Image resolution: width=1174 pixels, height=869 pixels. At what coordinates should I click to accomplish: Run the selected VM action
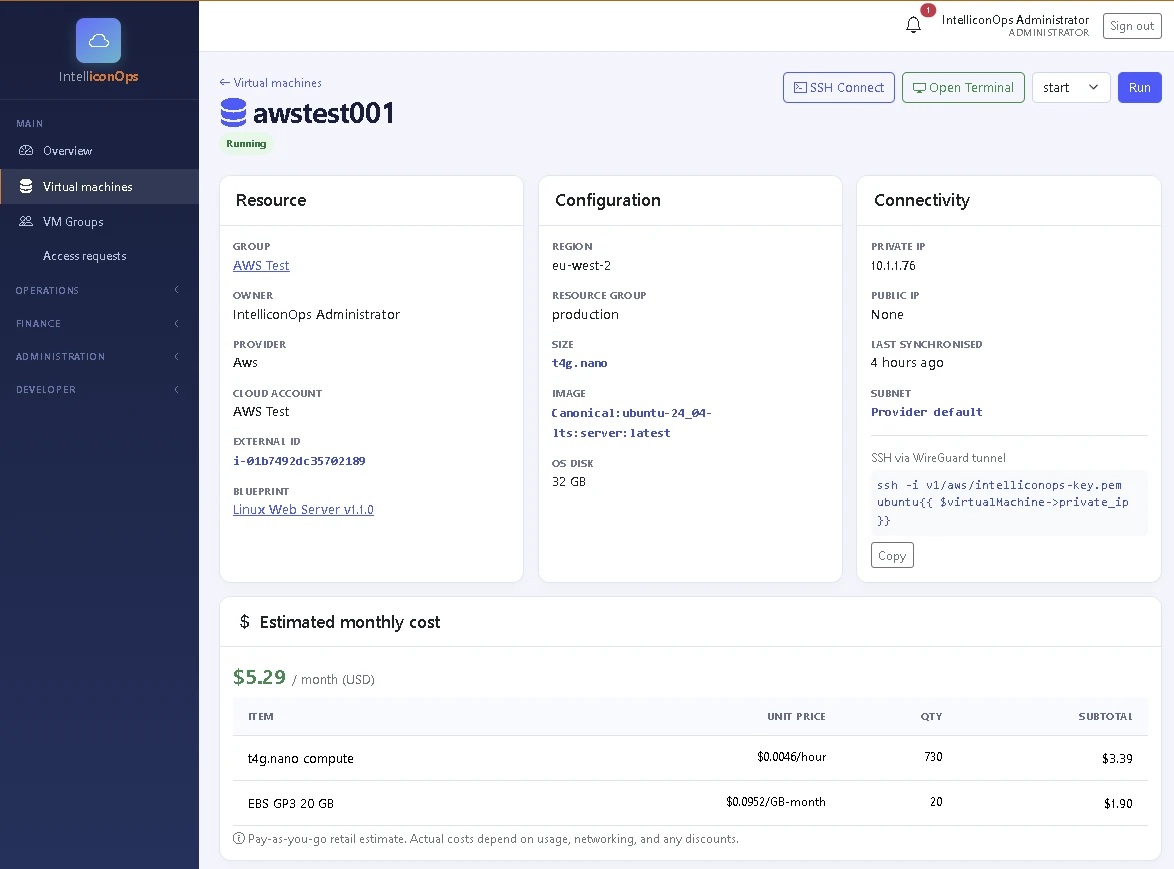1139,88
